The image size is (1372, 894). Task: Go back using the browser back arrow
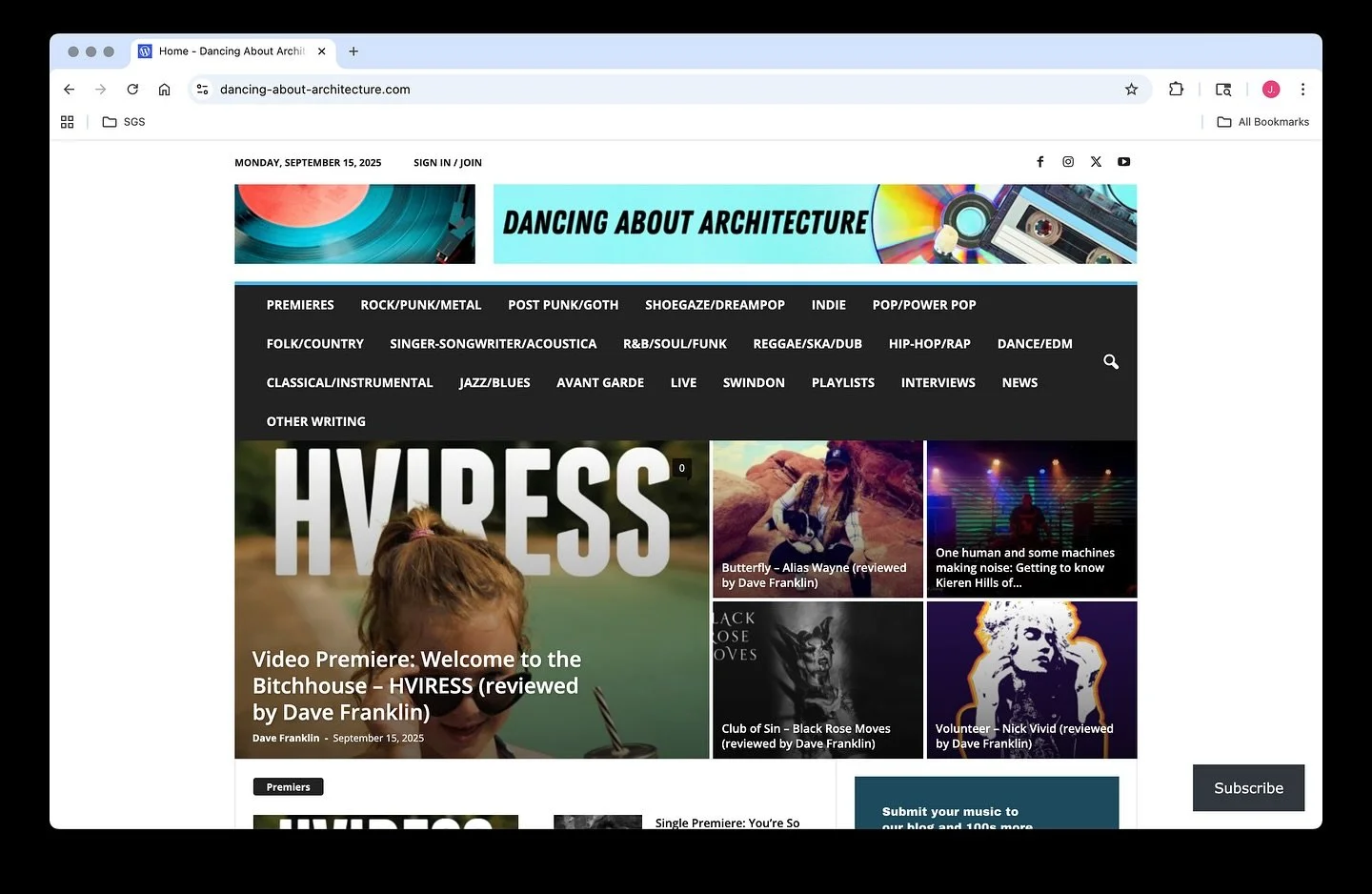pos(69,89)
